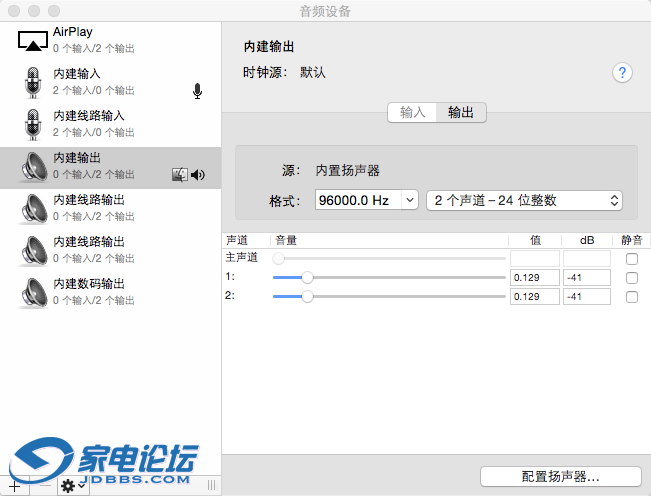
Task: Click the default input microphone indicator
Action: click(x=198, y=91)
